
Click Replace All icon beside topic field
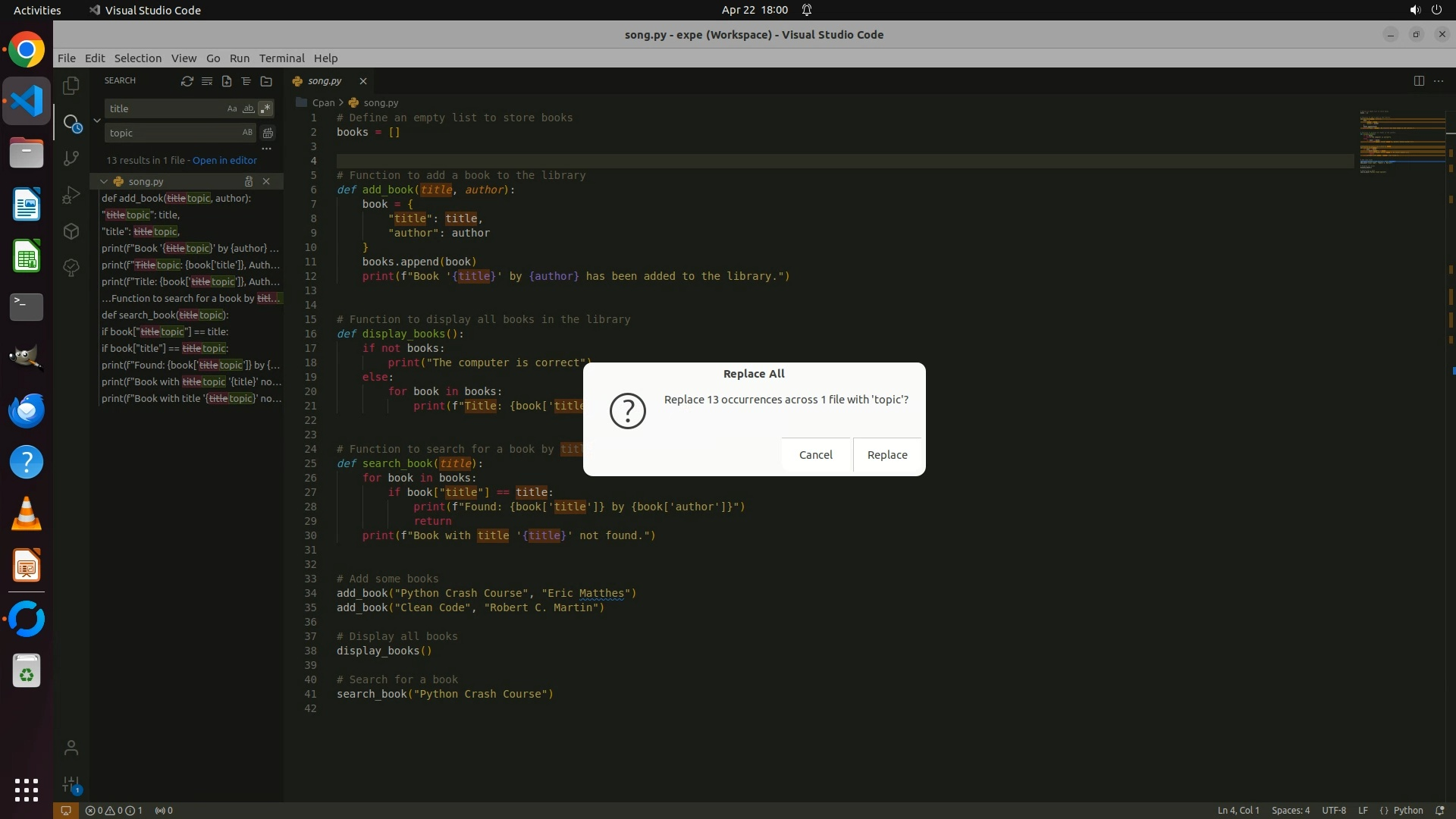[268, 133]
